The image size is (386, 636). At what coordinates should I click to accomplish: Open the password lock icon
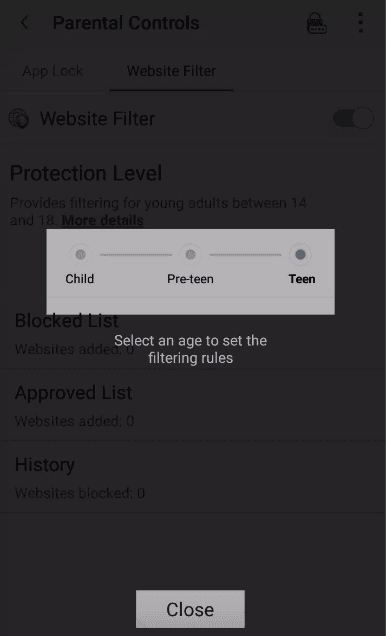317,23
